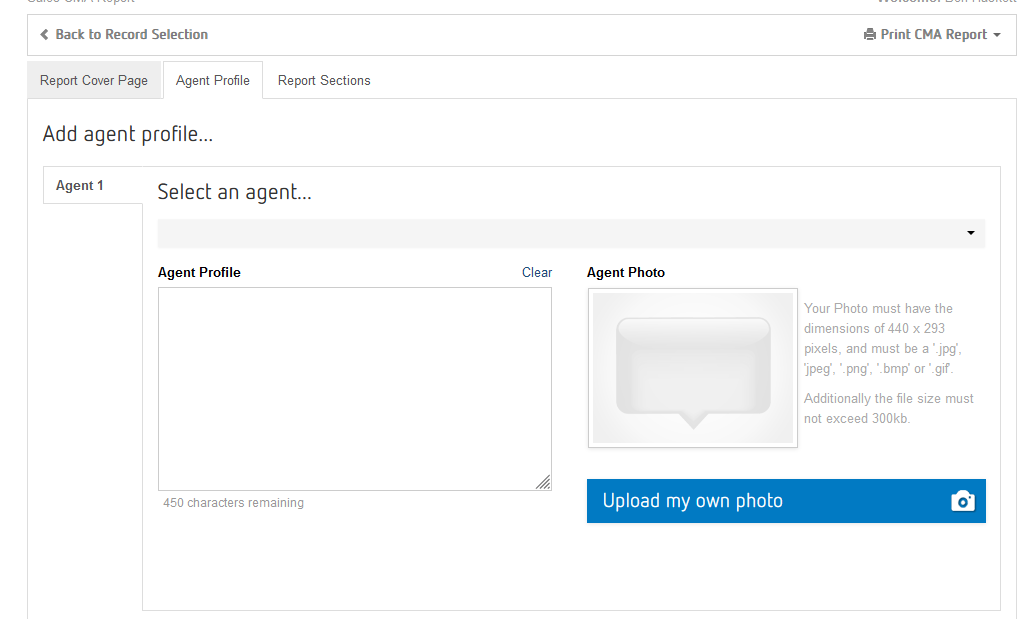Go back to Record Selection
Screen dimensions: 1035x619
(131, 35)
